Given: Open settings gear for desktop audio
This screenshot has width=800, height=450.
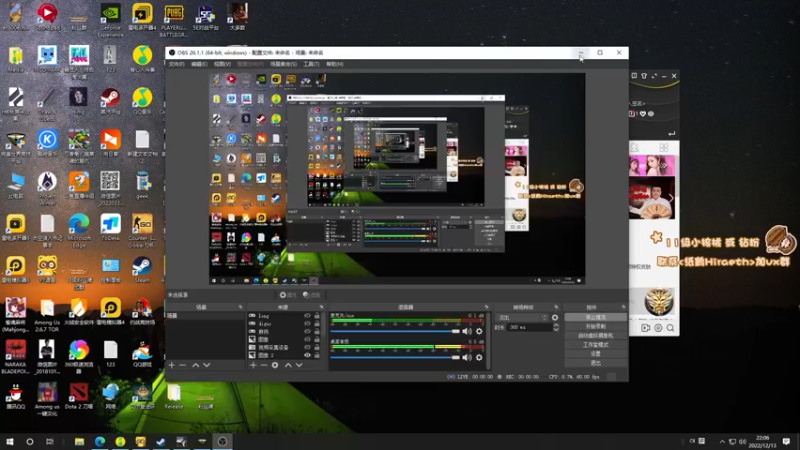Looking at the screenshot, I should click(479, 358).
